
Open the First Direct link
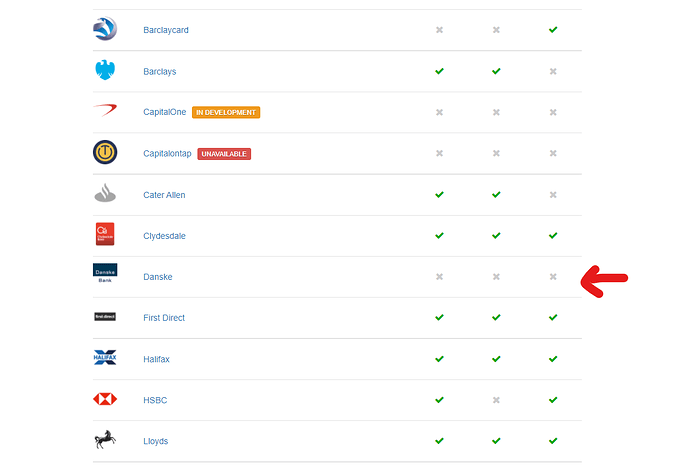coord(164,318)
